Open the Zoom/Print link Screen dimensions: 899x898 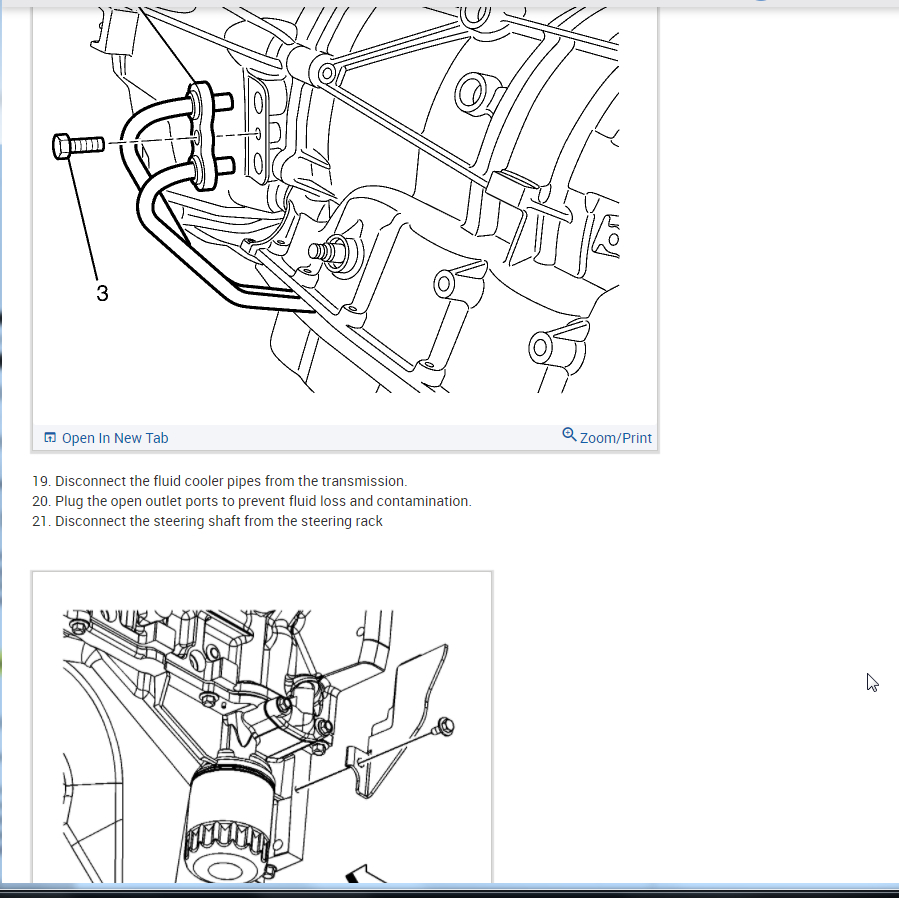click(615, 438)
